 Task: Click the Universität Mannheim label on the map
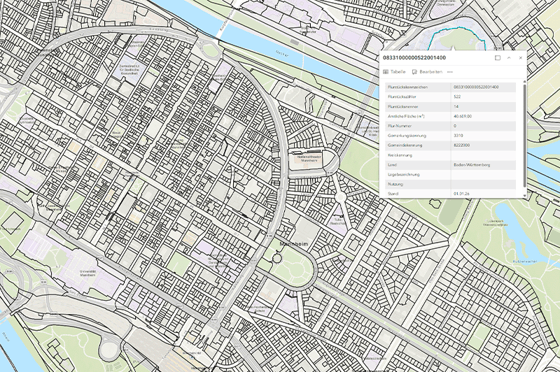88,273
